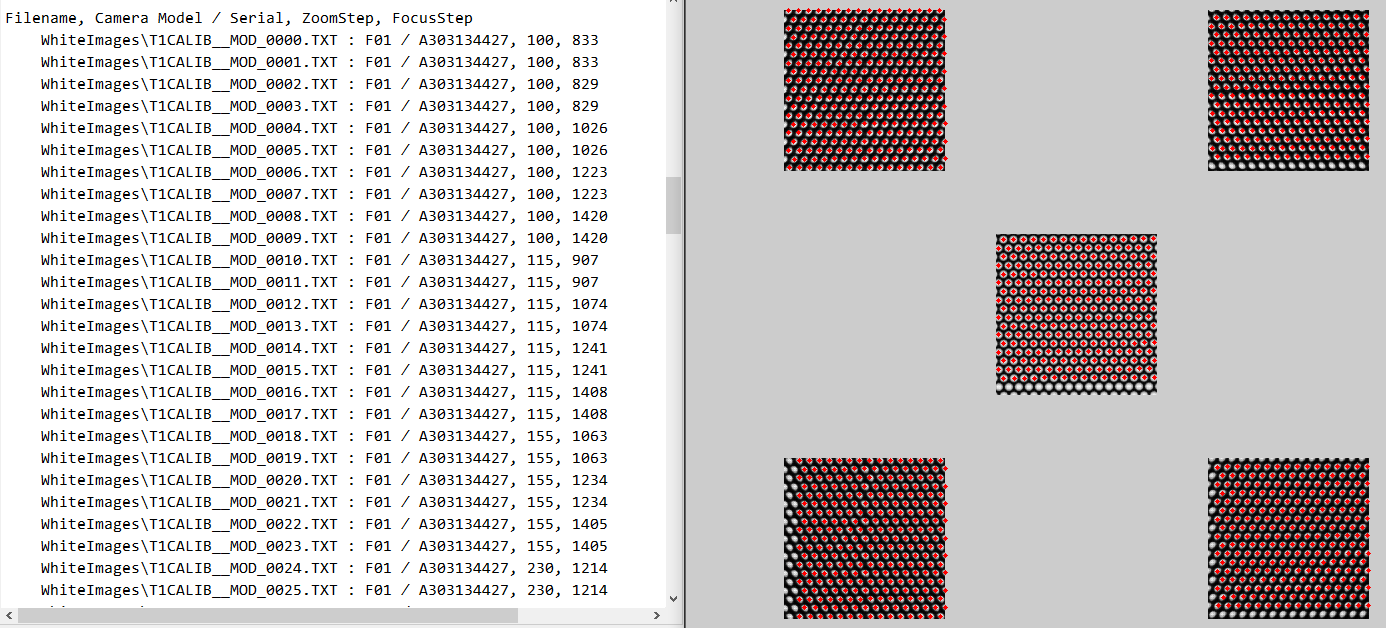This screenshot has width=1386, height=628.
Task: Click the bottom-left microlens grid image
Action: point(864,538)
